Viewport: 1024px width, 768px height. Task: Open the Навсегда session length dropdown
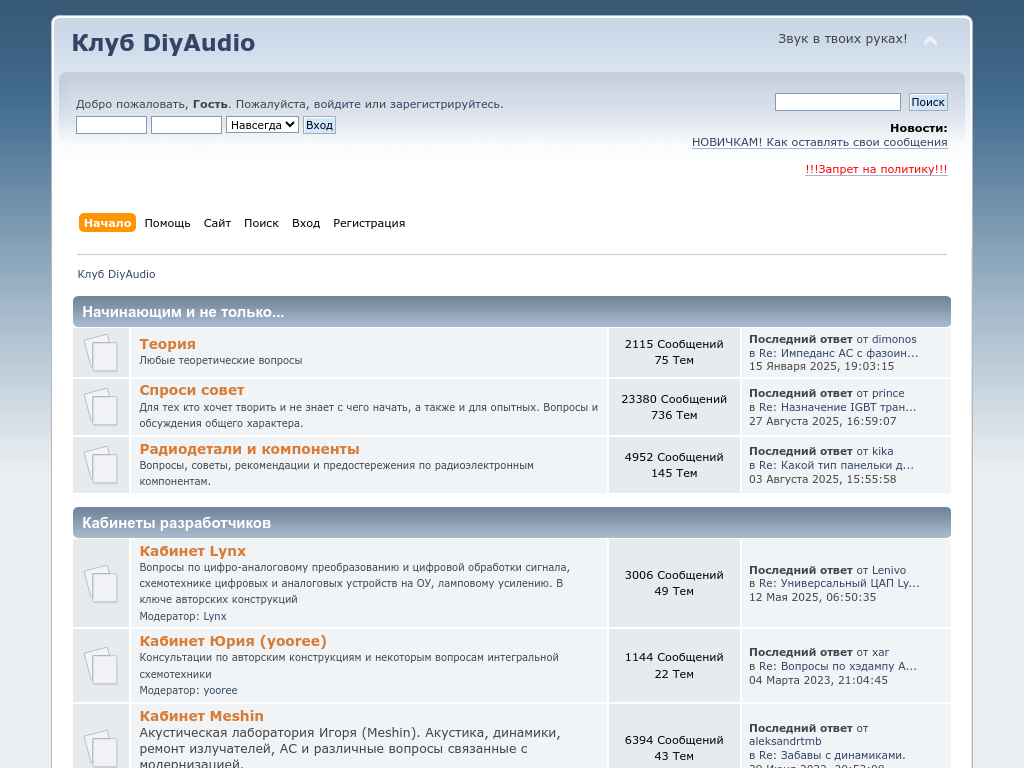262,125
